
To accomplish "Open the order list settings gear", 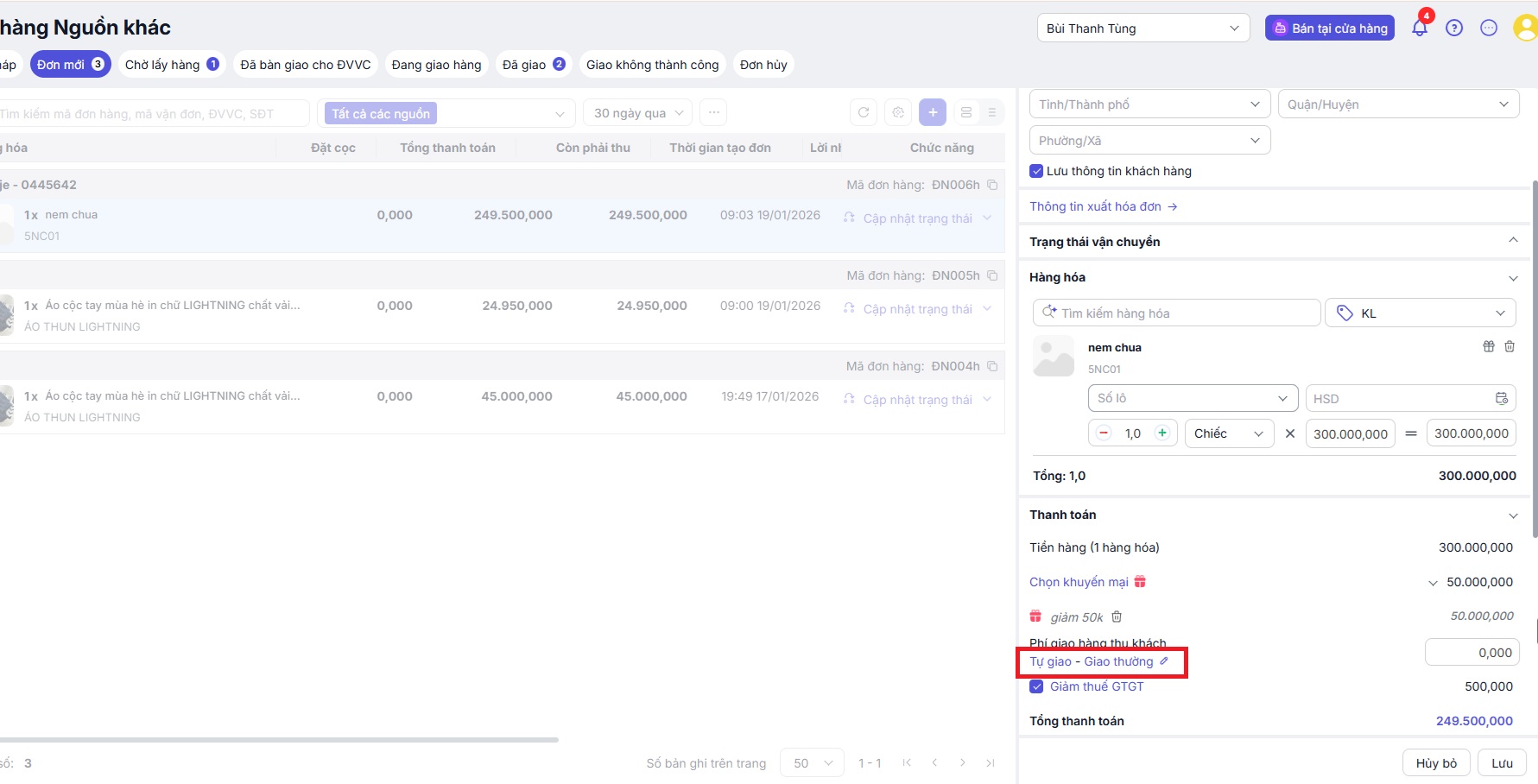I will tap(898, 112).
